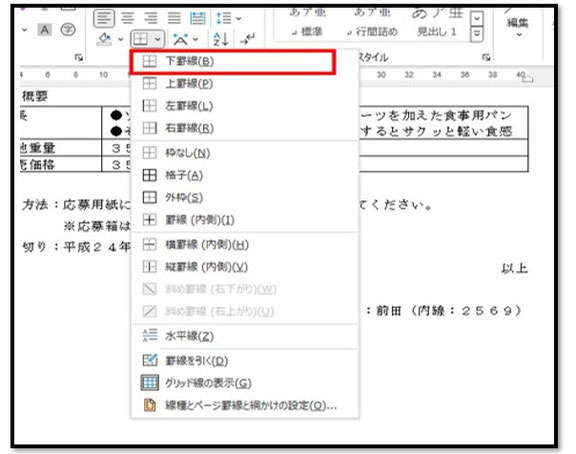576x454 pixels.
Task: Choose 格子(A) menu item
Action: [245, 175]
